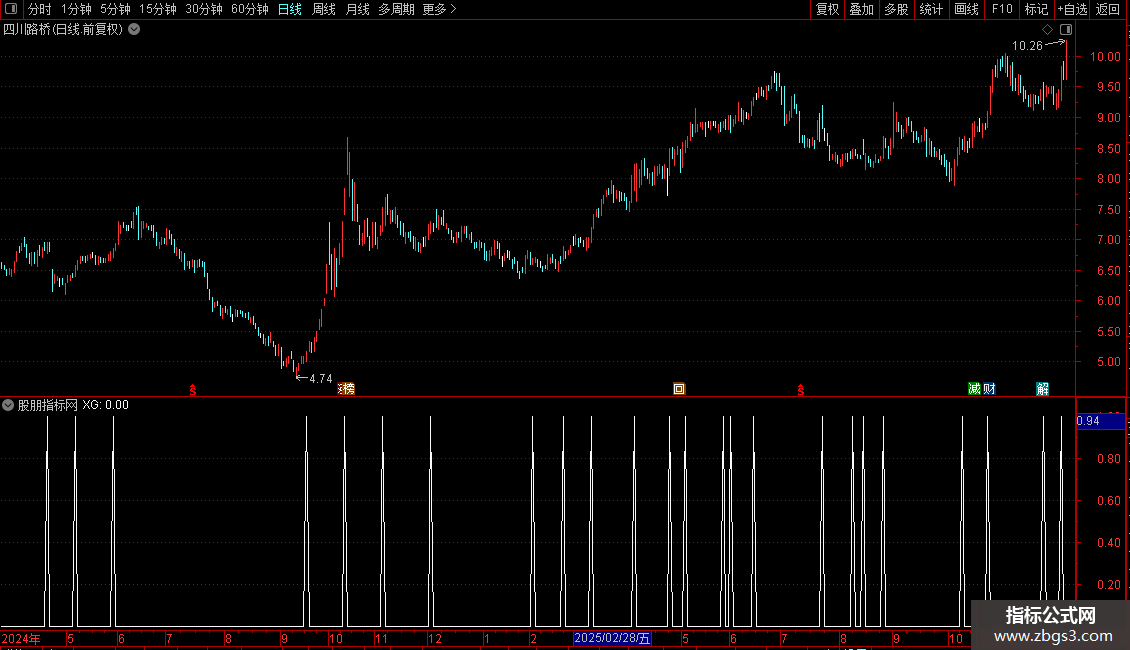The width and height of the screenshot is (1130, 650).
Task: Click the 标记 mark button
Action: [x=1036, y=9]
